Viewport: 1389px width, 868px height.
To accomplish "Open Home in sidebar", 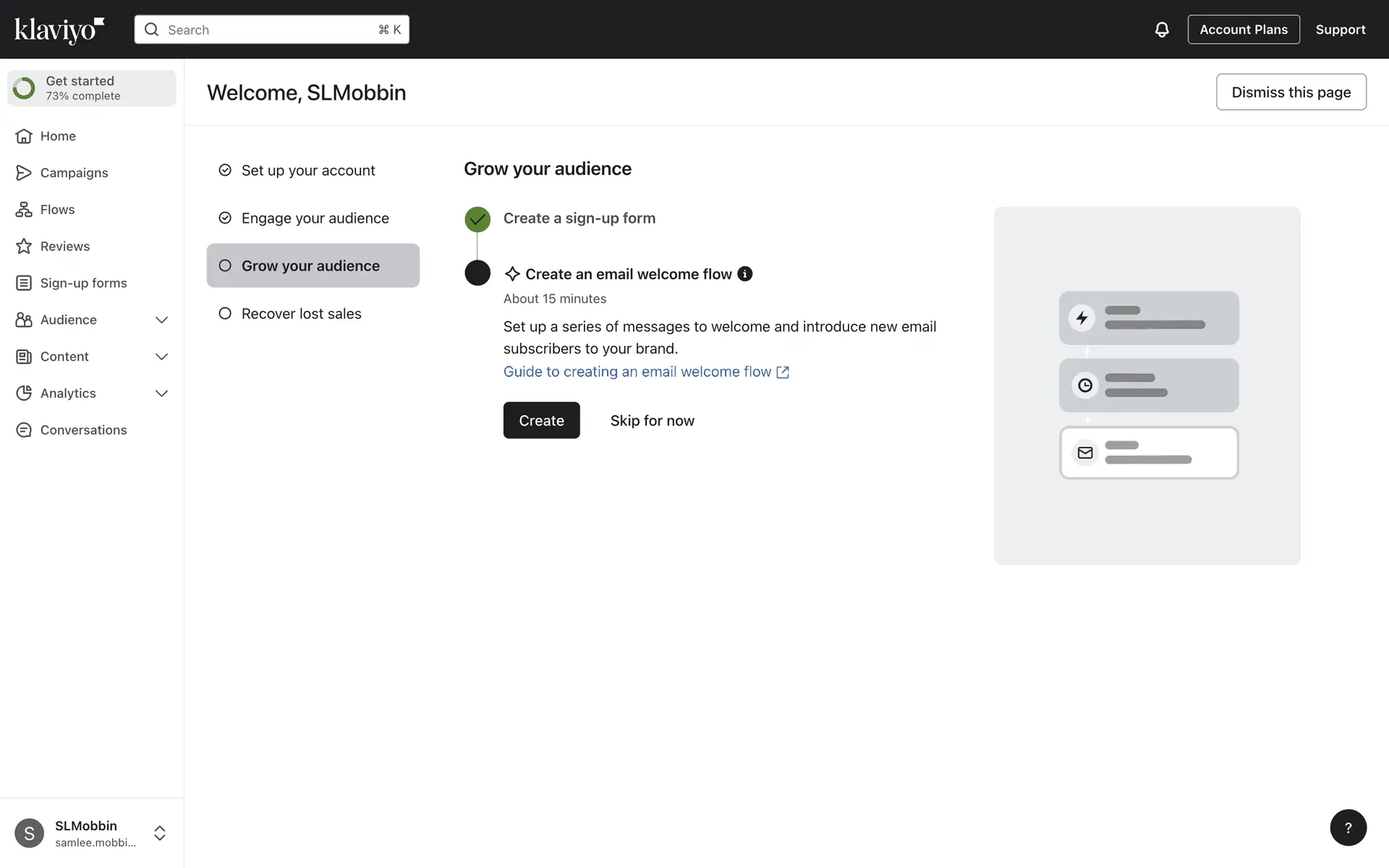I will point(58,136).
